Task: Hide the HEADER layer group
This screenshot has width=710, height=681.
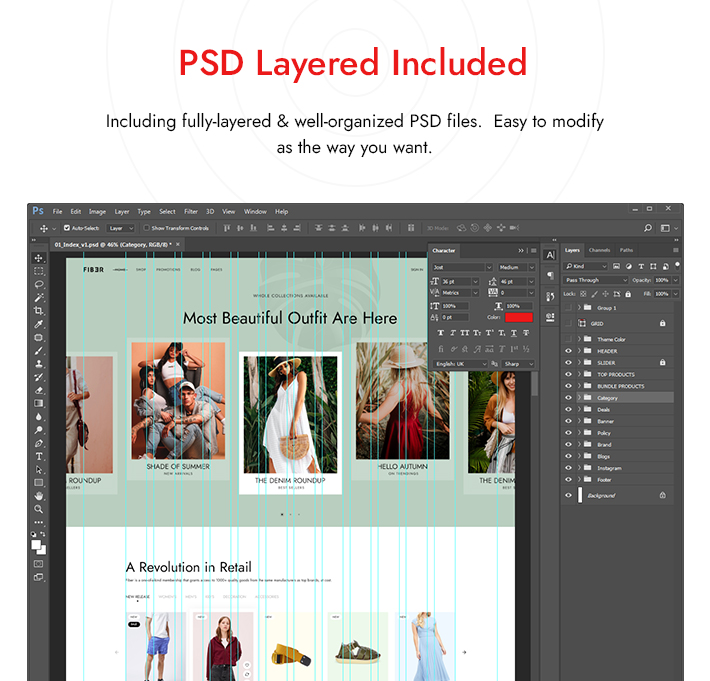Action: 568,351
